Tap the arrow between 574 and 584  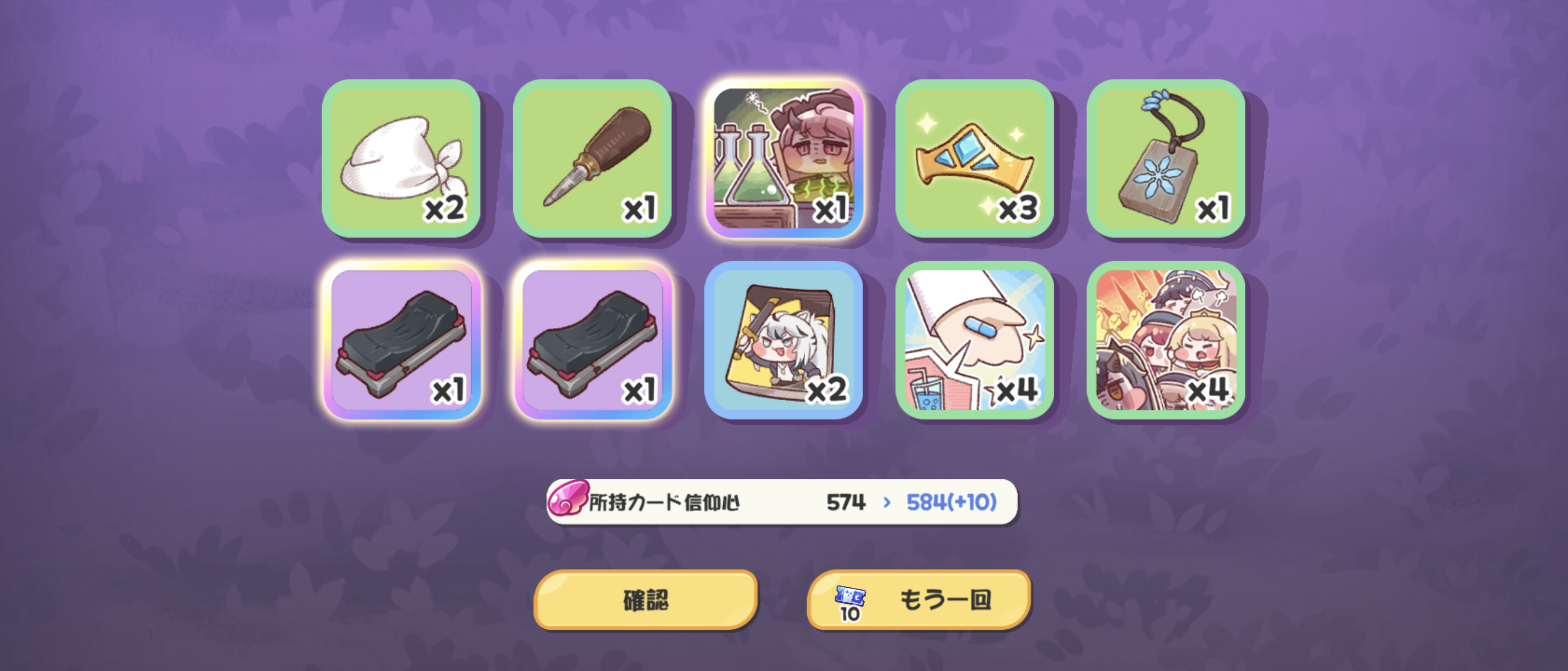click(887, 502)
